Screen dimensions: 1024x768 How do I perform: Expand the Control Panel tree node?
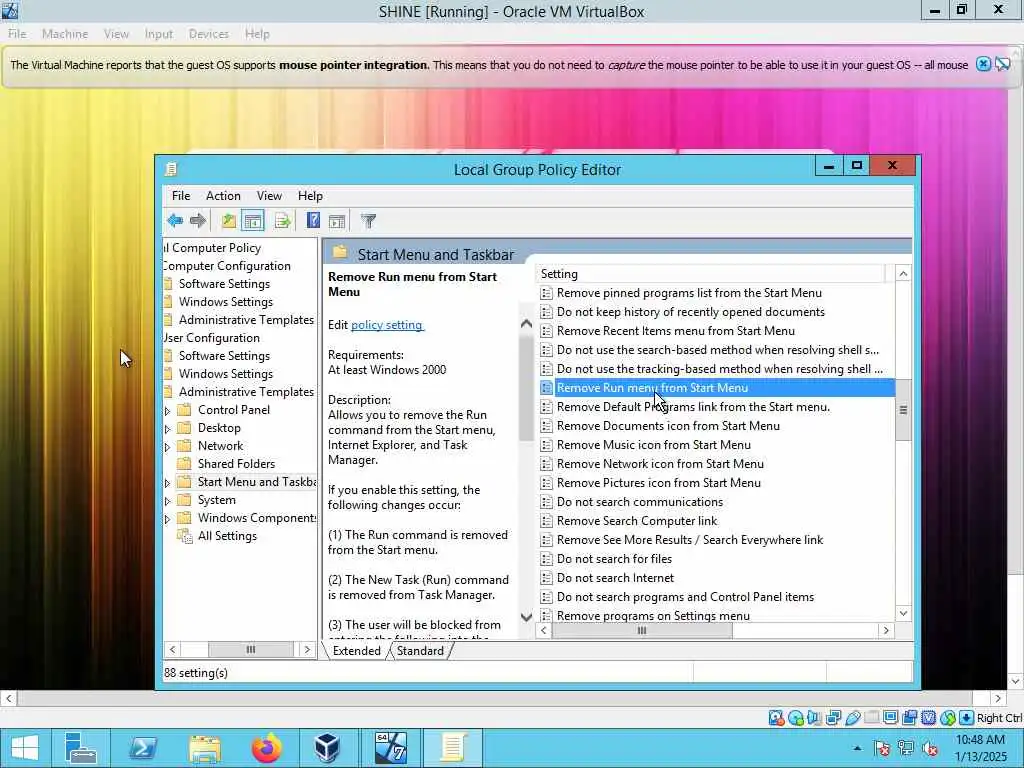pos(167,411)
